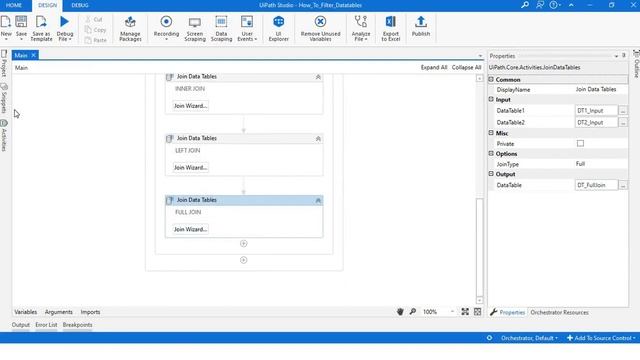The width and height of the screenshot is (640, 360).
Task: Fit workflow to screen
Action: tap(465, 311)
